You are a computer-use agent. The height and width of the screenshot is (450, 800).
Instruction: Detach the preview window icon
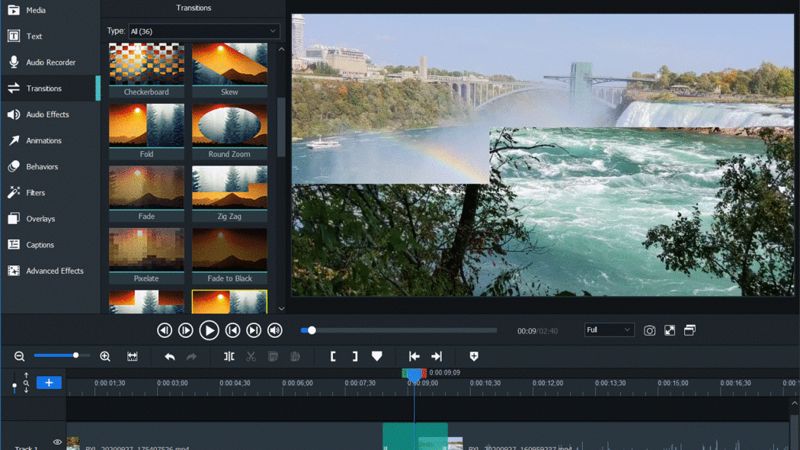(690, 331)
